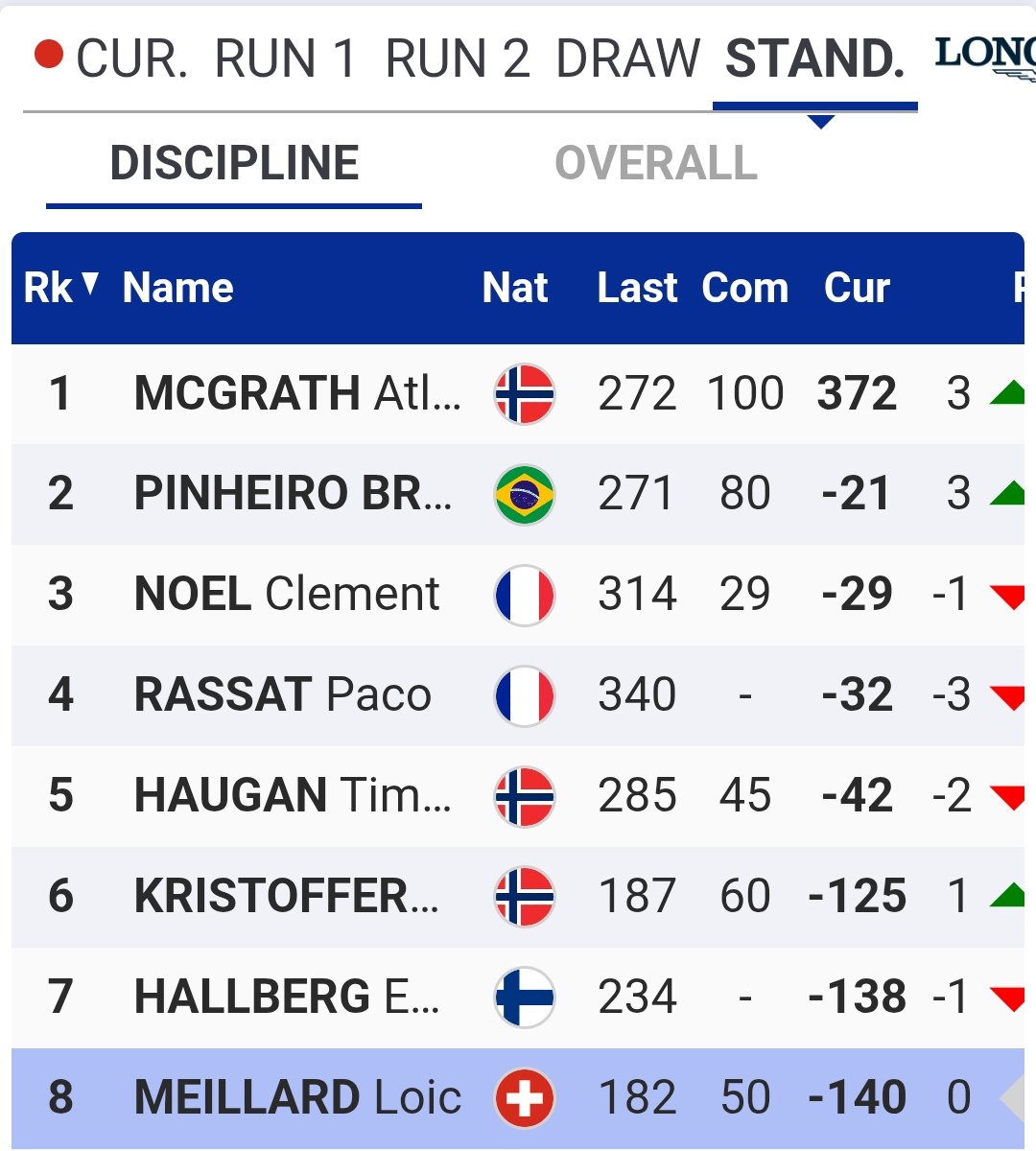This screenshot has height=1151, width=1036.
Task: Open KRISTOFFERSEN athlete name link
Action: 286,897
